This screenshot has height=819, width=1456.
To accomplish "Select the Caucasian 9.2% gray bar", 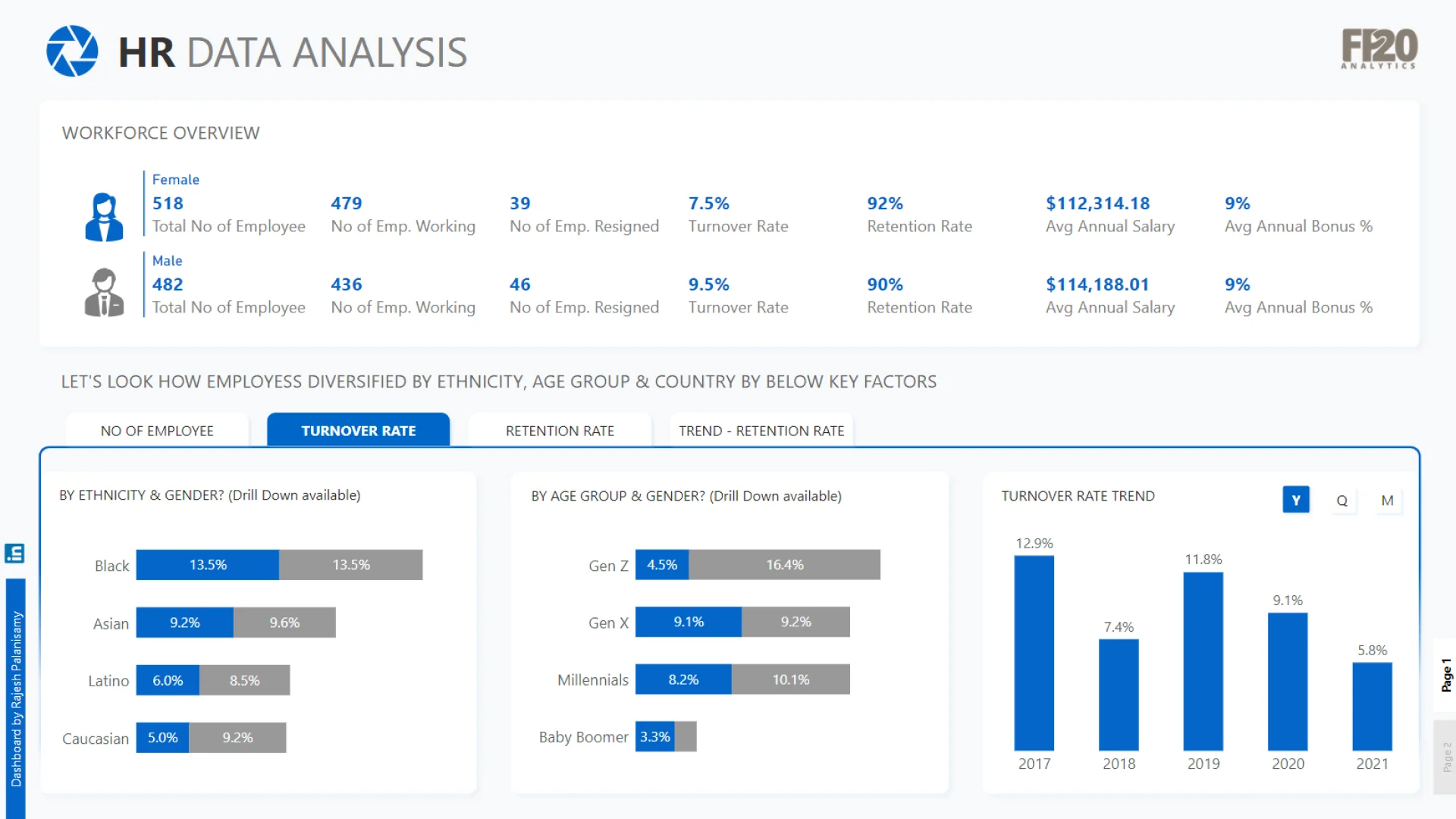I will click(x=237, y=738).
